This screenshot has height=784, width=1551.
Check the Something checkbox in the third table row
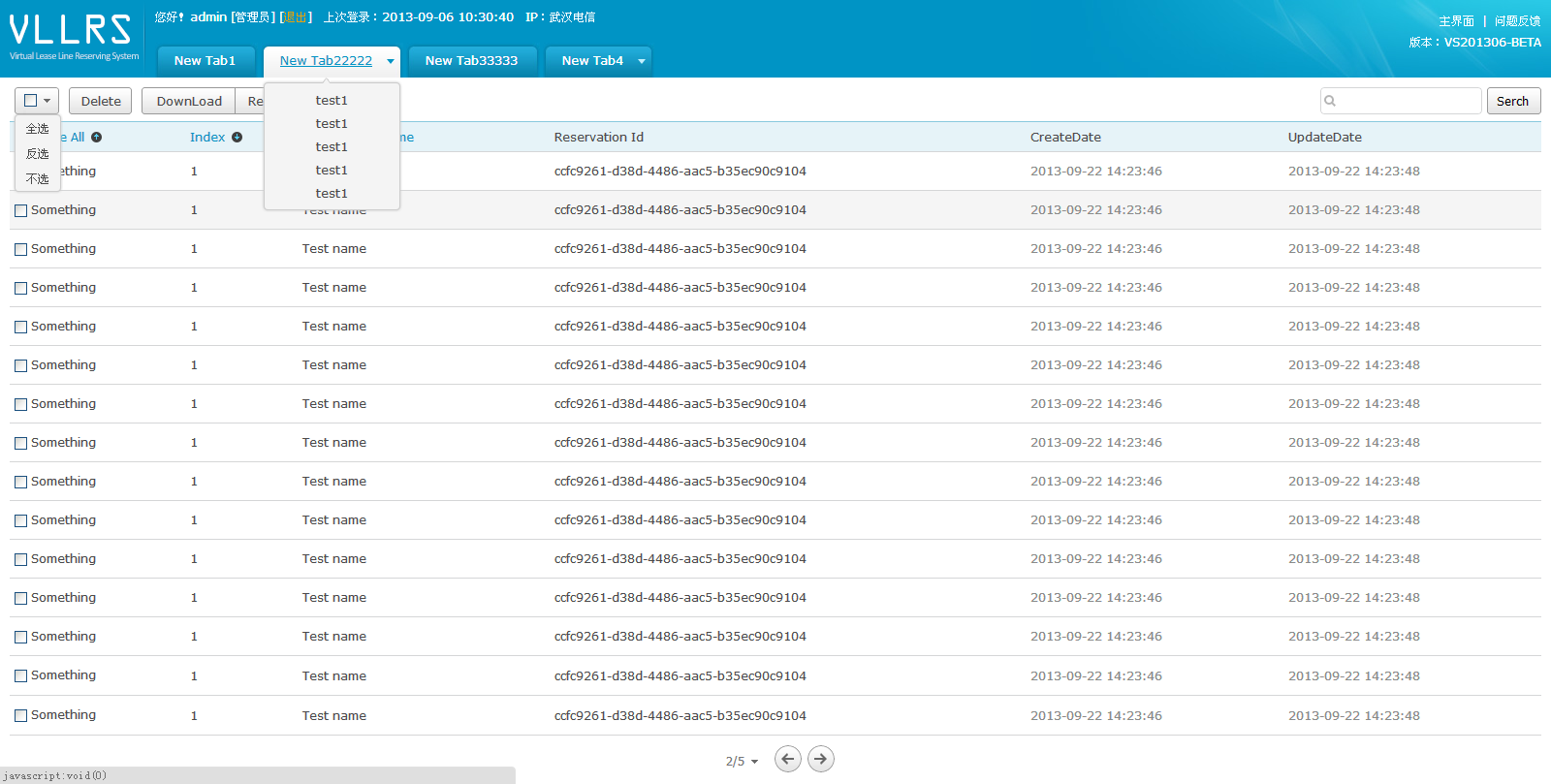20,249
